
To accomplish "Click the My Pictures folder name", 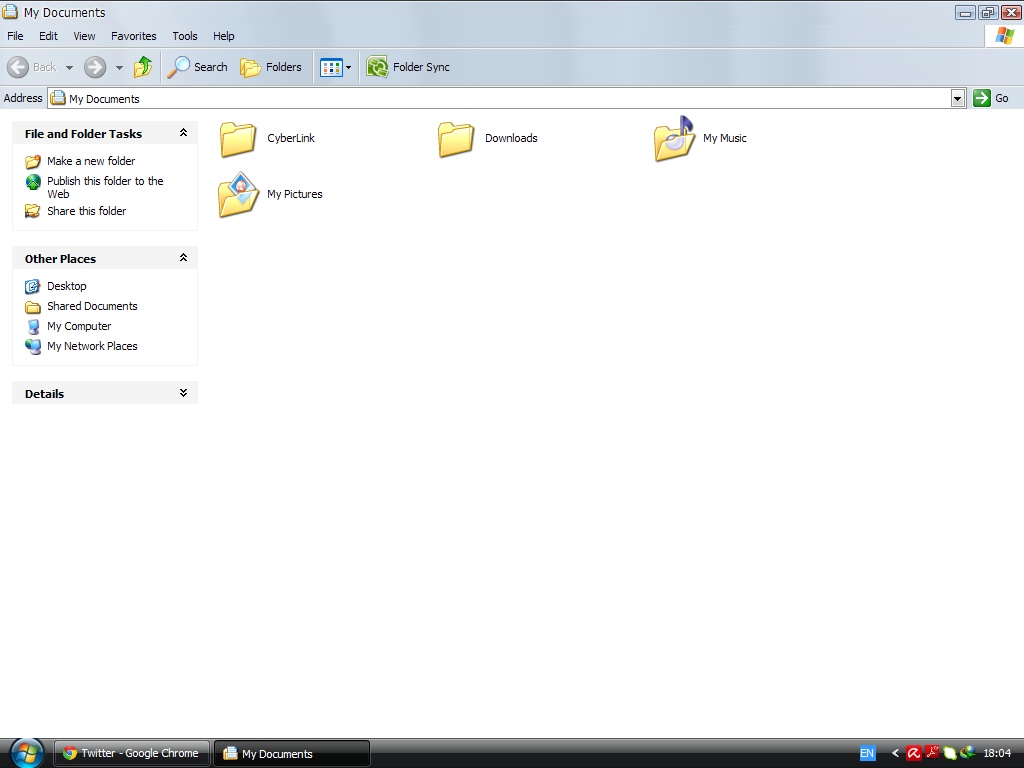I will (x=295, y=194).
